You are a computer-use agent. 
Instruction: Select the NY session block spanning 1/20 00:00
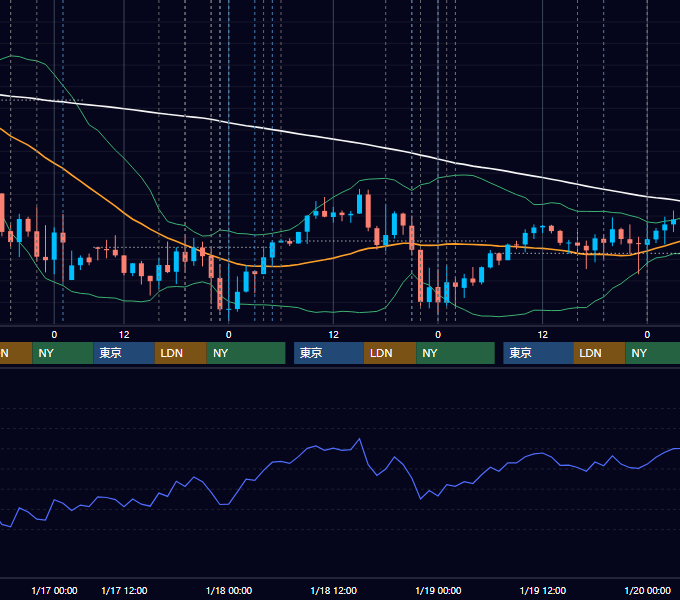pos(653,353)
